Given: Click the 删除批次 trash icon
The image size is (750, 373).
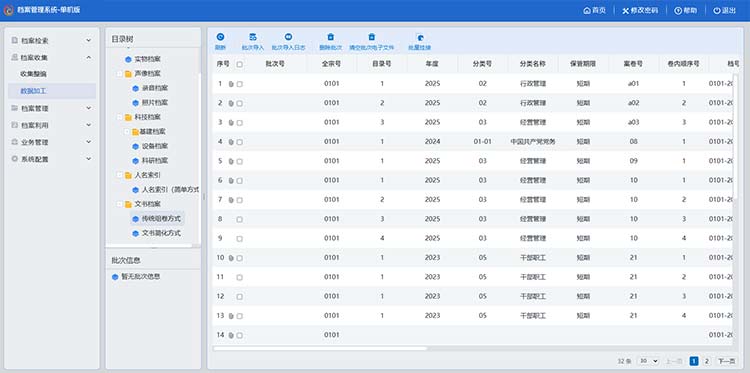Looking at the screenshot, I should point(331,37).
